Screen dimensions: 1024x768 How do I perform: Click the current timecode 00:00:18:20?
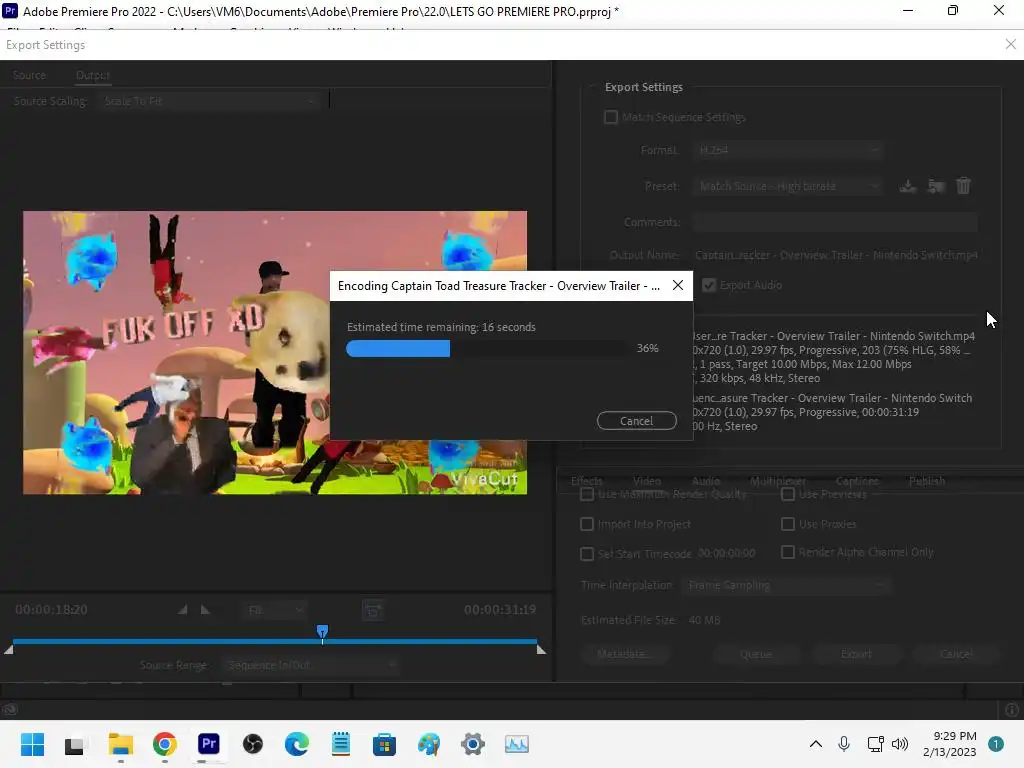click(x=51, y=610)
